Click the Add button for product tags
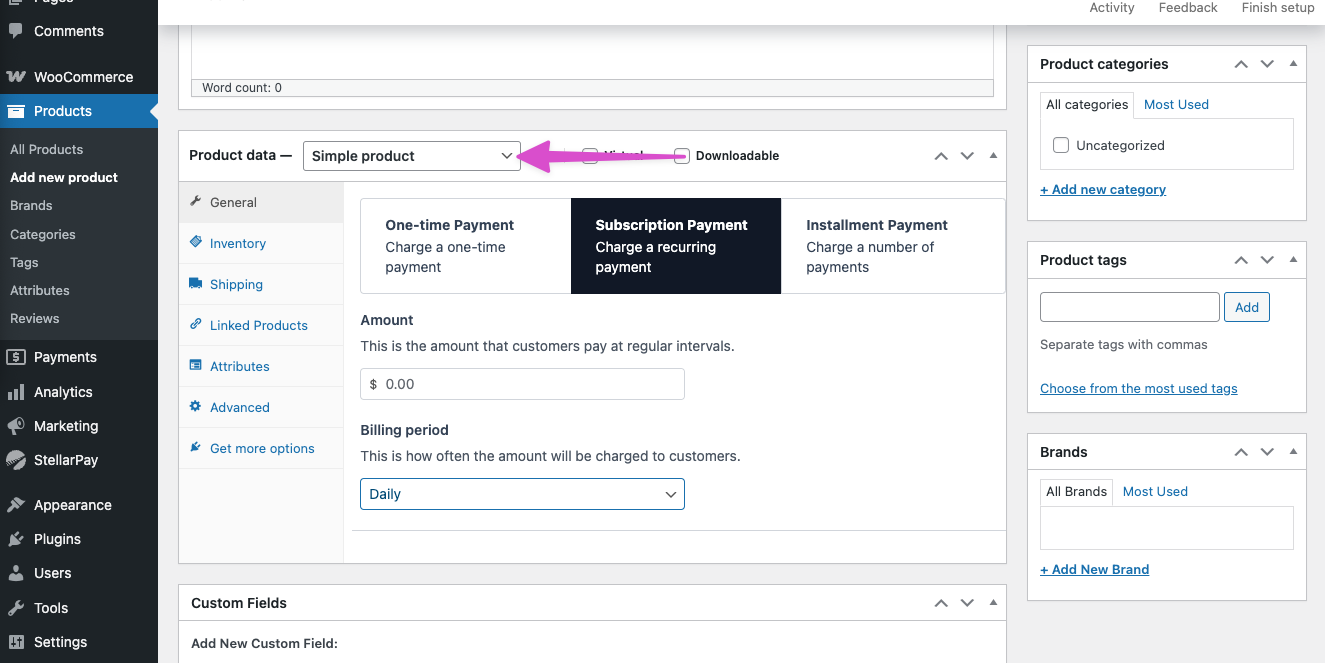Image resolution: width=1325 pixels, height=663 pixels. pos(1246,306)
